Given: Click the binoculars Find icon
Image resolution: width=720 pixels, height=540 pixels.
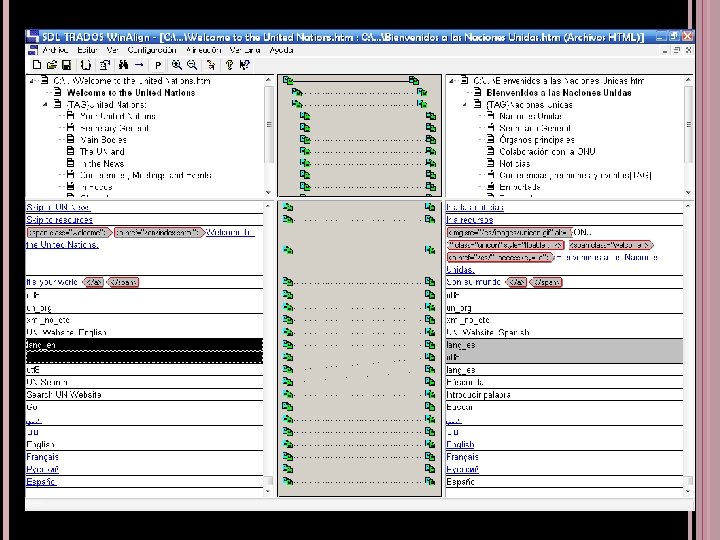Looking at the screenshot, I should pos(123,65).
